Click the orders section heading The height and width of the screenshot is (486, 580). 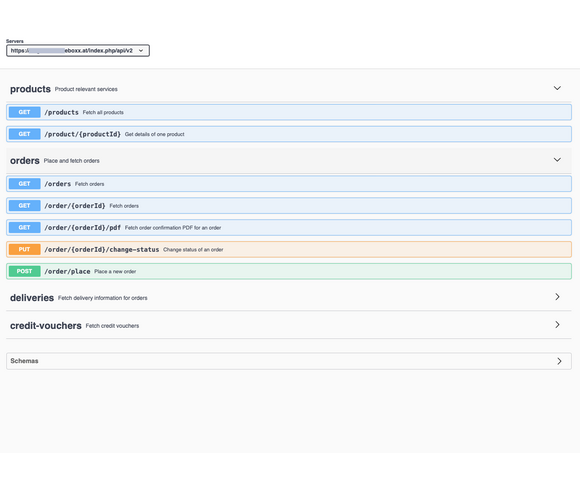[25, 161]
